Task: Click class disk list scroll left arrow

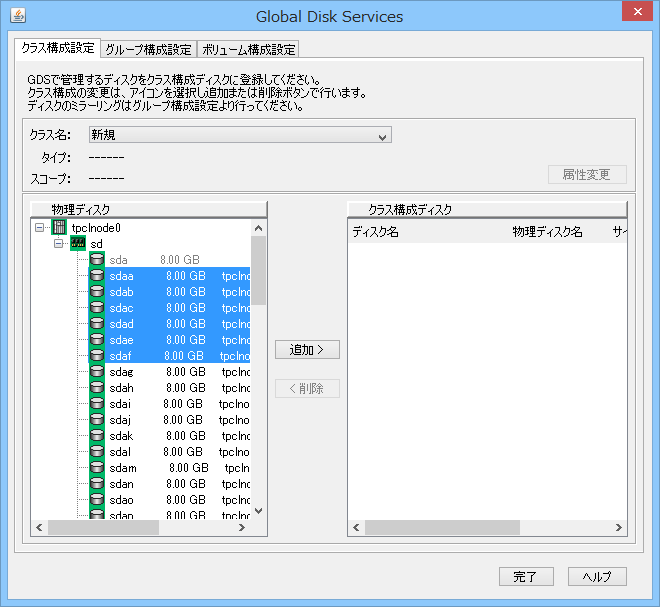Action: pyautogui.click(x=356, y=527)
